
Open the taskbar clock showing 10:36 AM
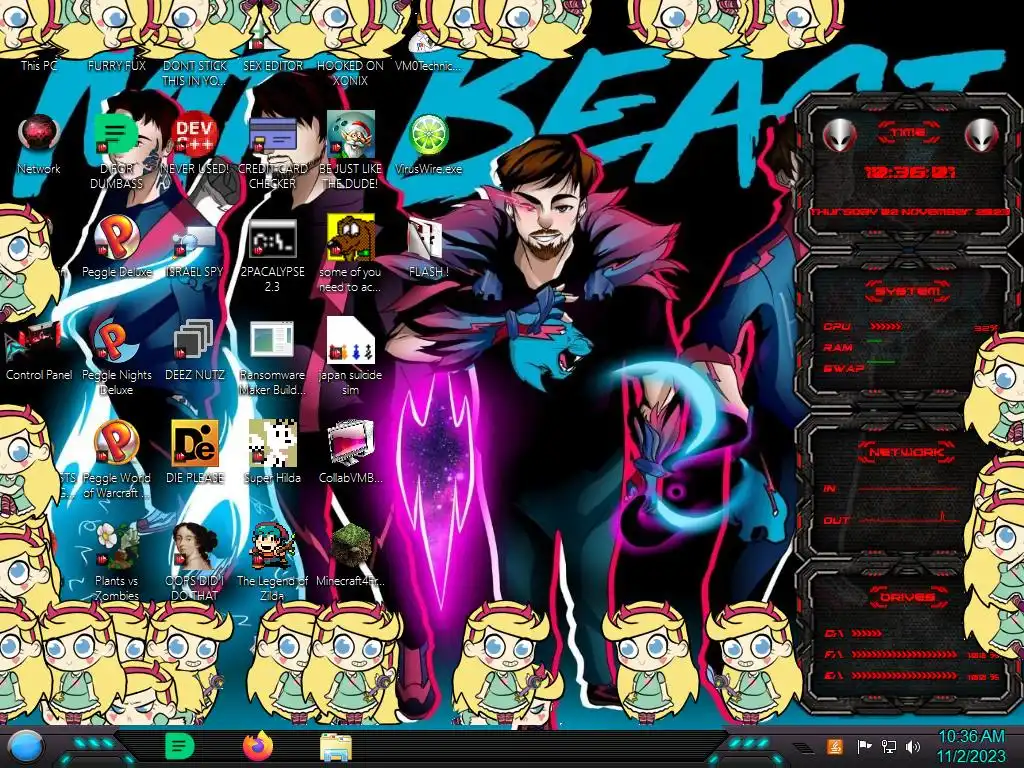click(972, 746)
